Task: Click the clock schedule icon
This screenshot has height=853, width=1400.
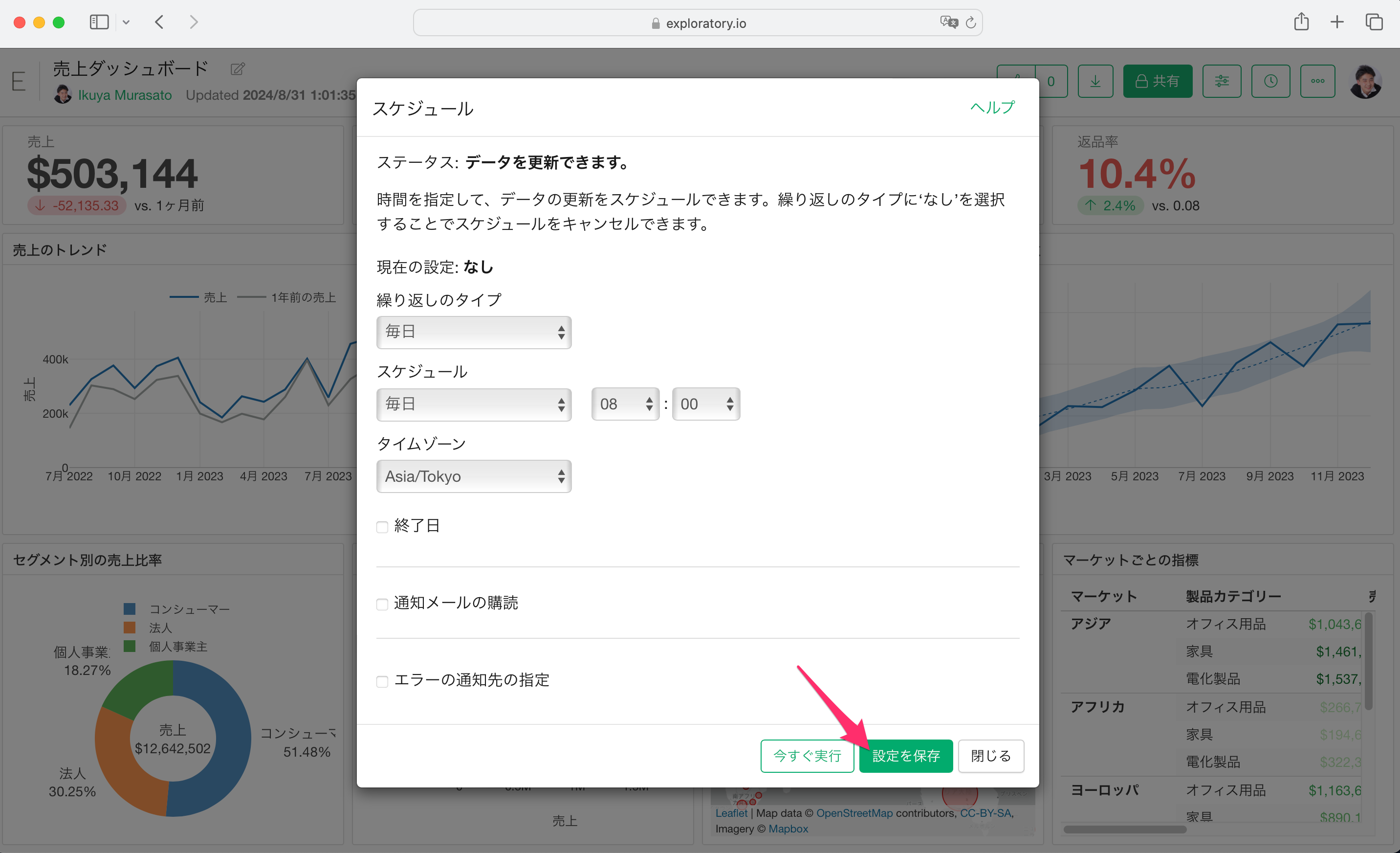Action: (x=1270, y=81)
